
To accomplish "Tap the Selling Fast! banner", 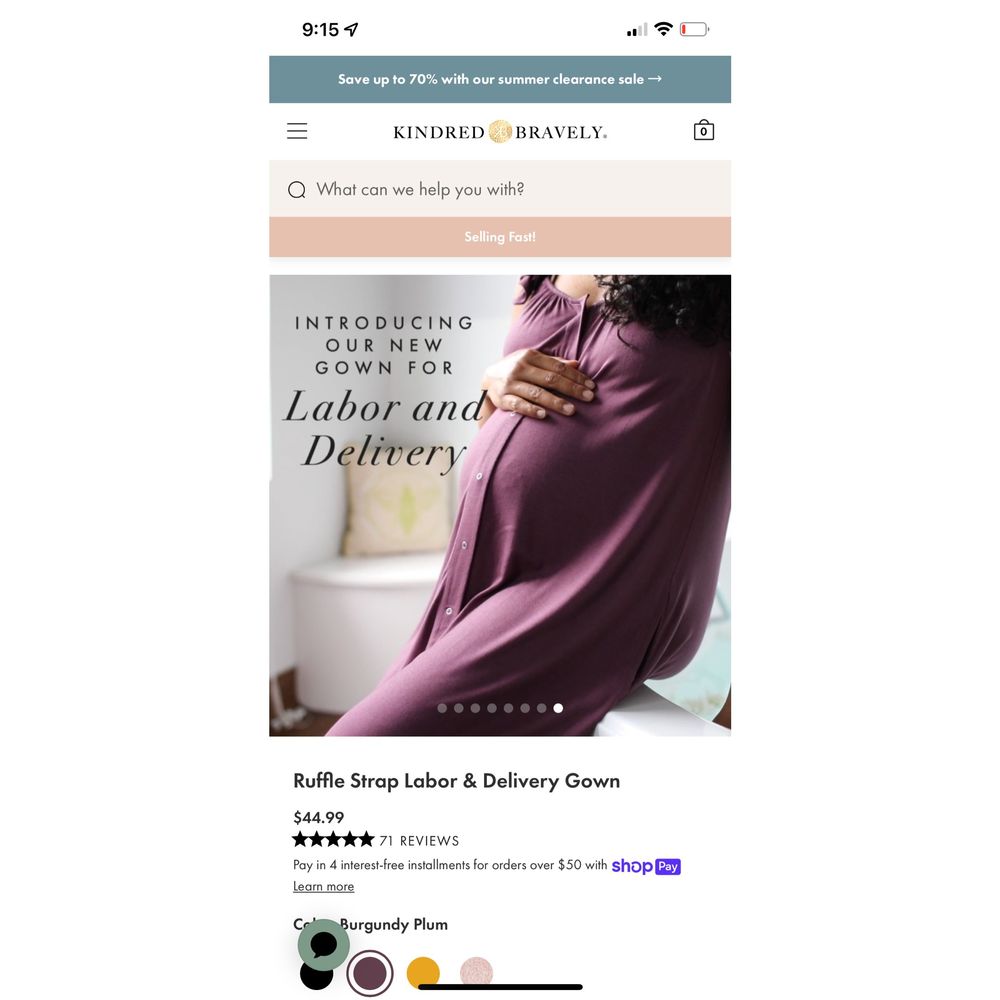I will [500, 237].
